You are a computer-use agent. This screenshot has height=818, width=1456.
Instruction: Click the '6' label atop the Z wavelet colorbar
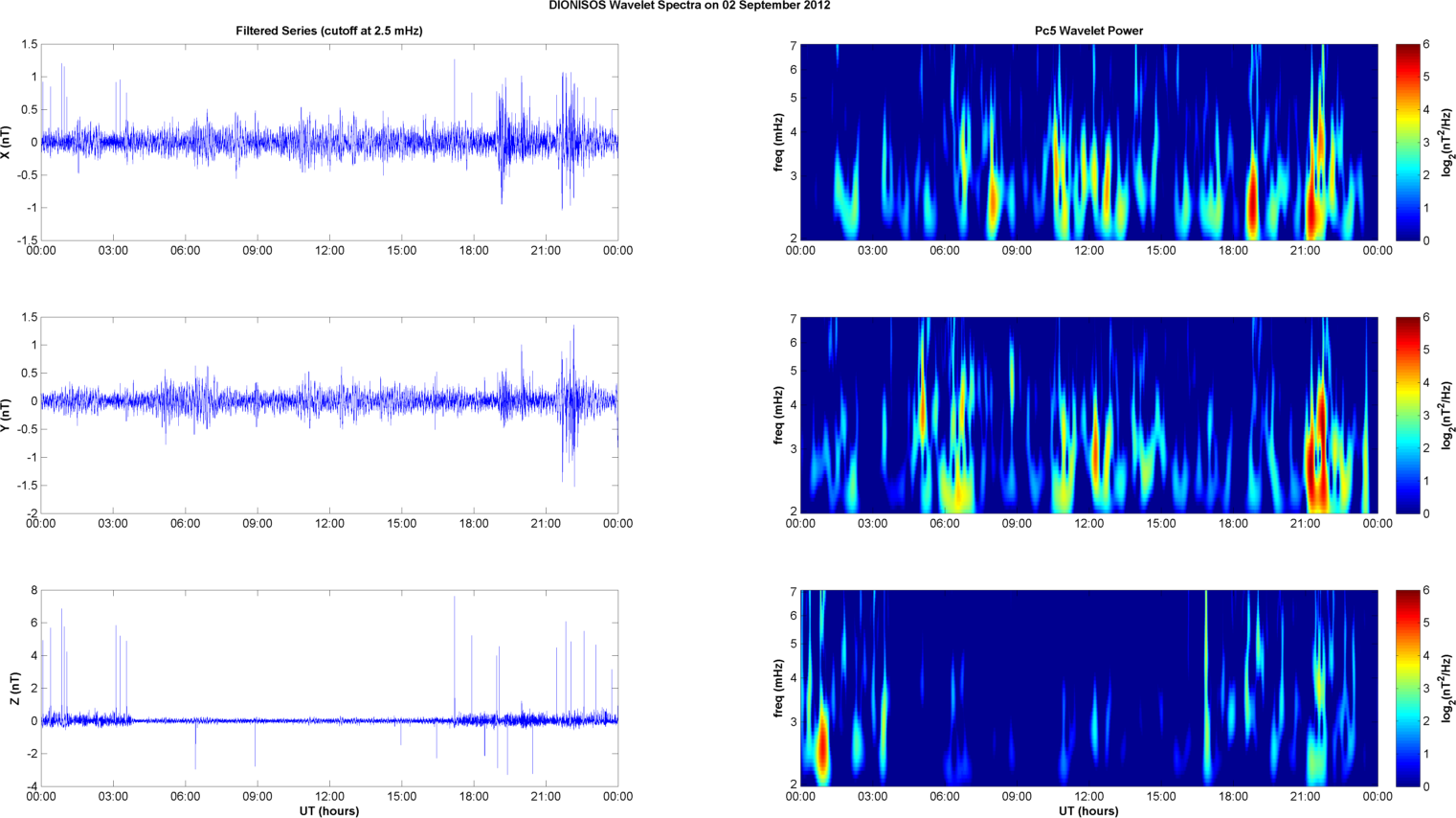pyautogui.click(x=1426, y=591)
